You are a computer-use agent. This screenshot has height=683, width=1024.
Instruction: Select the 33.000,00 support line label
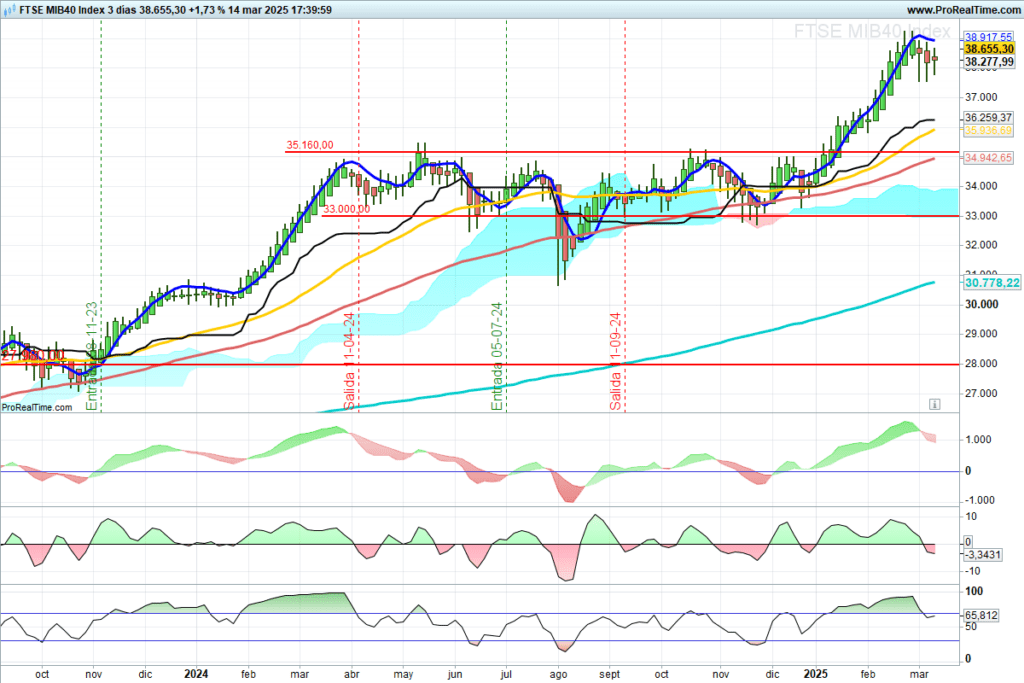(x=346, y=209)
